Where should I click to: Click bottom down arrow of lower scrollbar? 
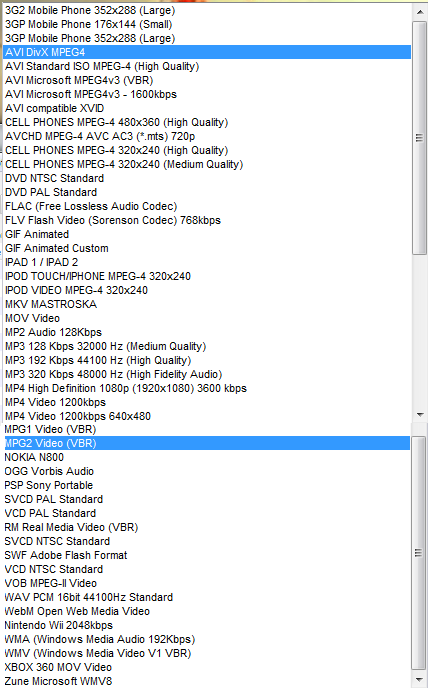pyautogui.click(x=420, y=679)
